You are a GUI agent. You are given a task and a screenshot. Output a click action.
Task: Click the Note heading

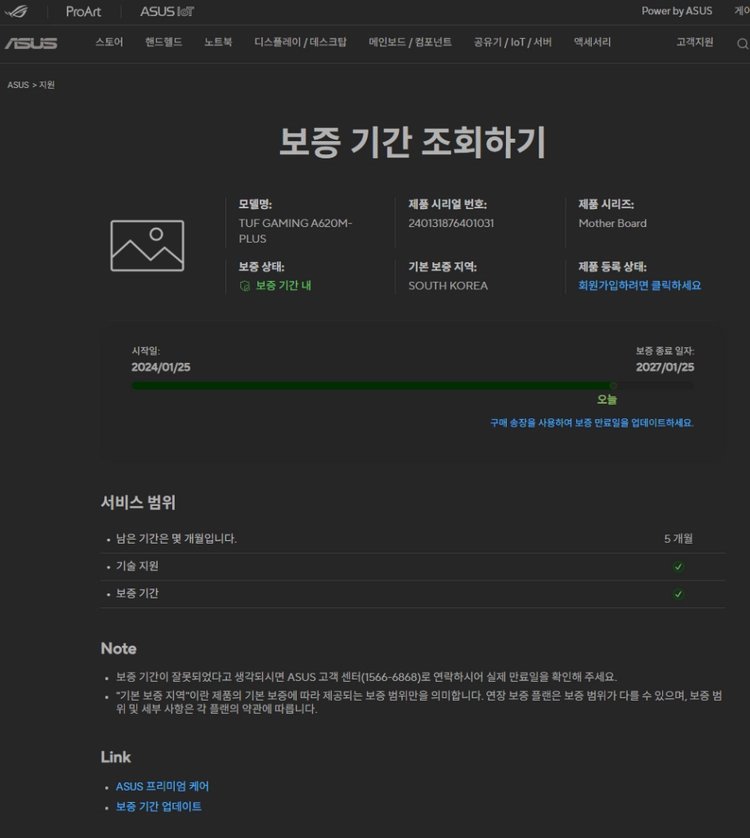point(119,649)
